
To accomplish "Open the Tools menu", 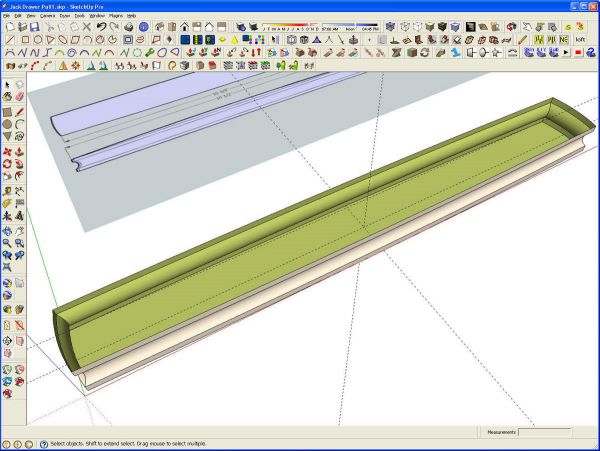I will (80, 16).
